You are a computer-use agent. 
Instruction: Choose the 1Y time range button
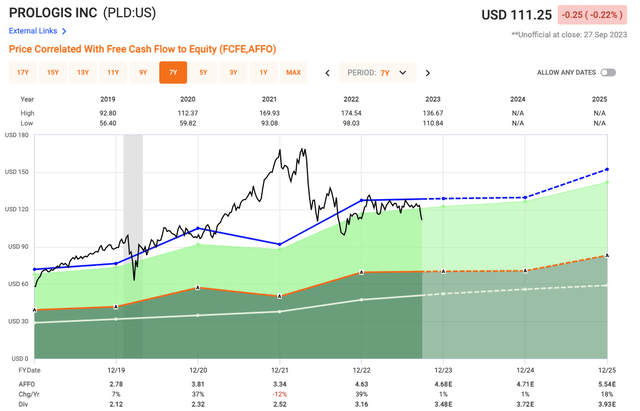tap(263, 73)
